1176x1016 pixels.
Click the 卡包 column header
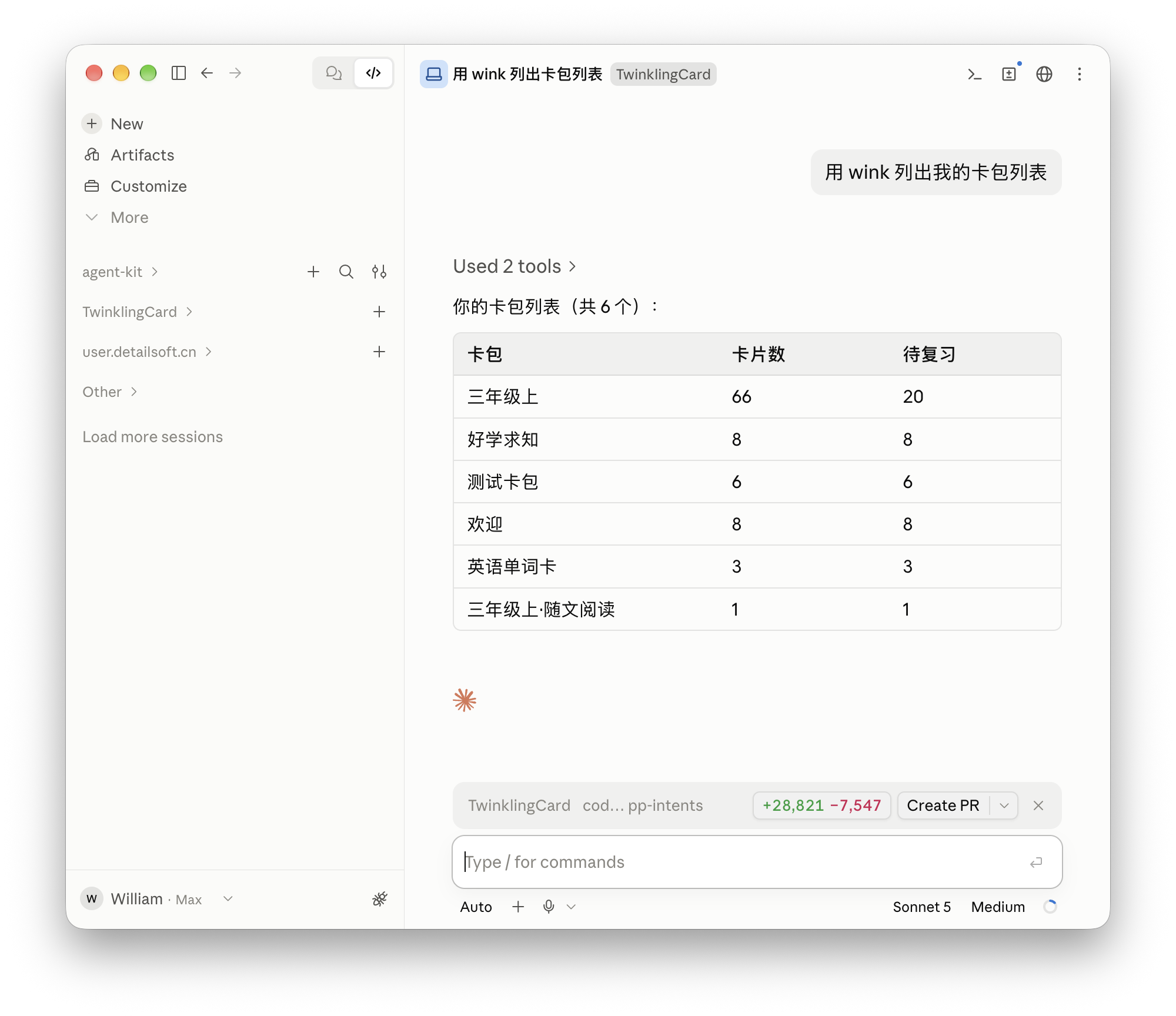[x=485, y=355]
